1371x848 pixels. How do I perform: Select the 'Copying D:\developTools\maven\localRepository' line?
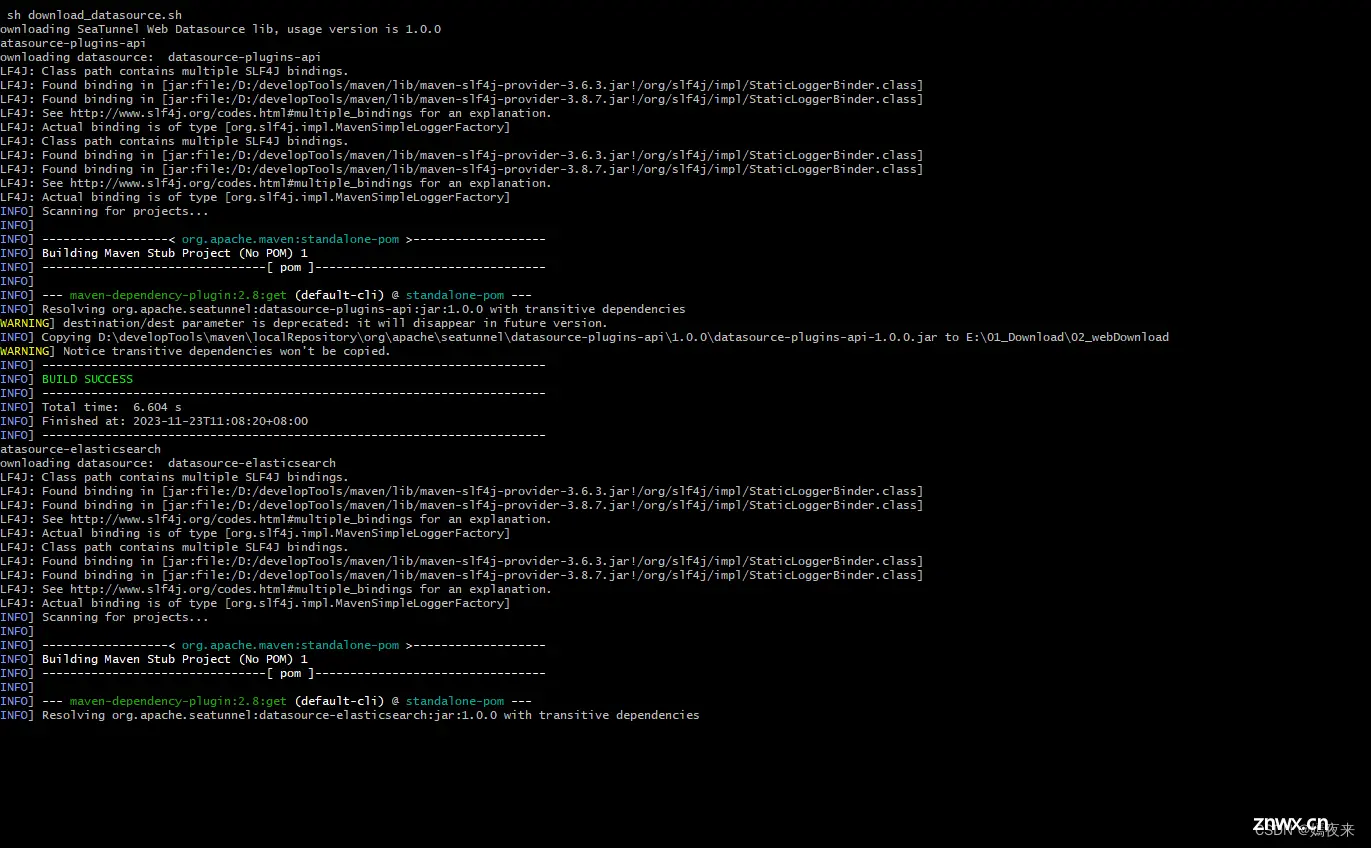[584, 337]
